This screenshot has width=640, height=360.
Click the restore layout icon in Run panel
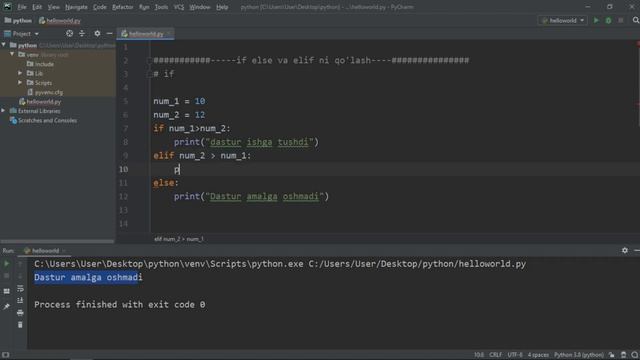pos(7,291)
